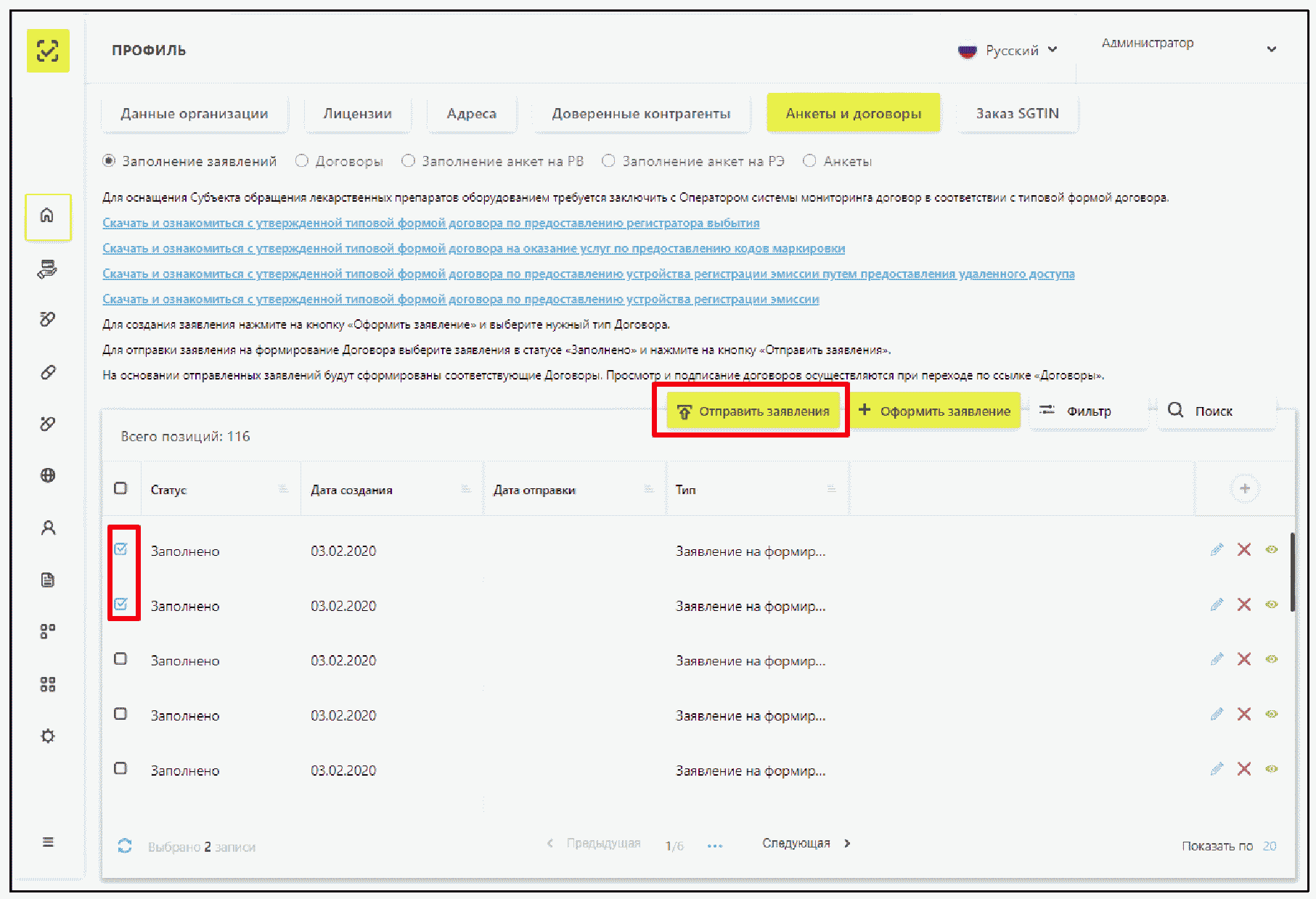Screen dimensions: 1316x899
Task: Click the refresh icon beside 'Выбрано 2 записи'
Action: (125, 846)
